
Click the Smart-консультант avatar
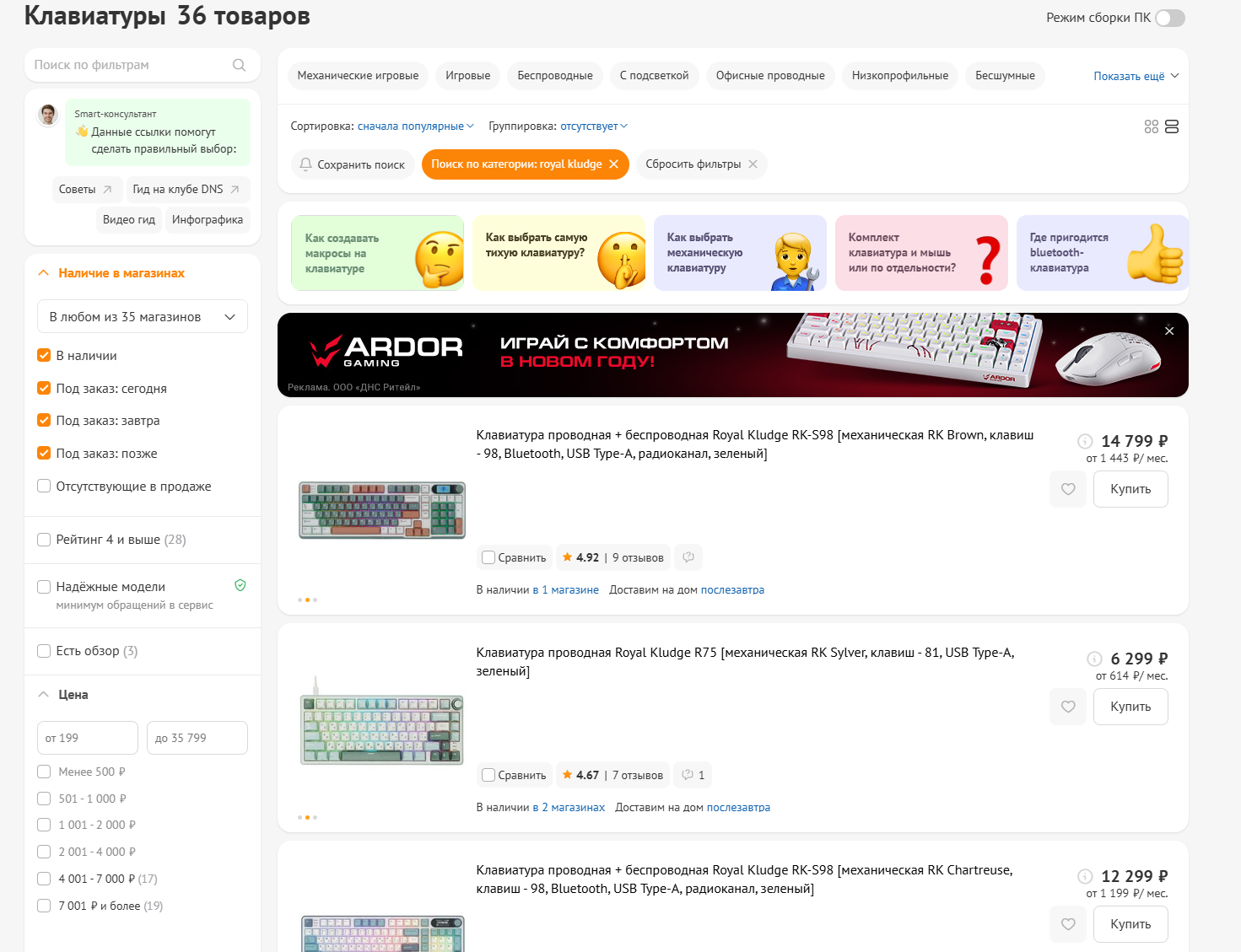(x=48, y=115)
